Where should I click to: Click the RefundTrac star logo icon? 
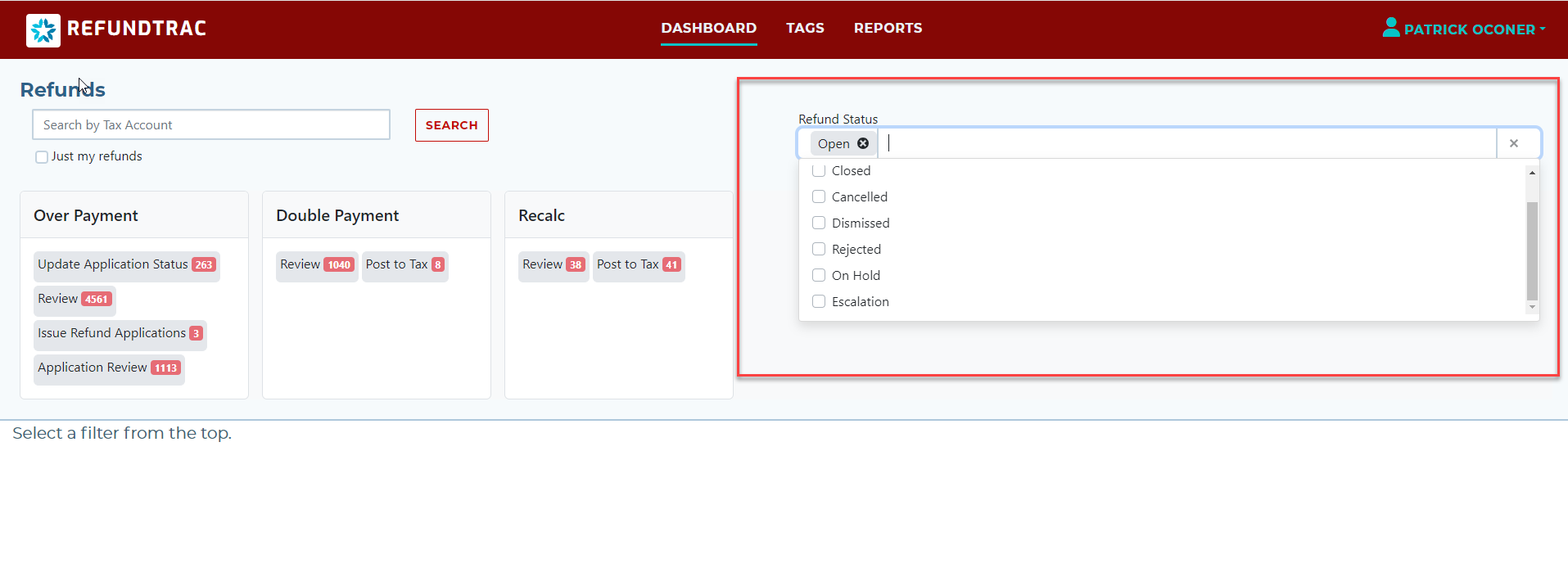tap(43, 30)
